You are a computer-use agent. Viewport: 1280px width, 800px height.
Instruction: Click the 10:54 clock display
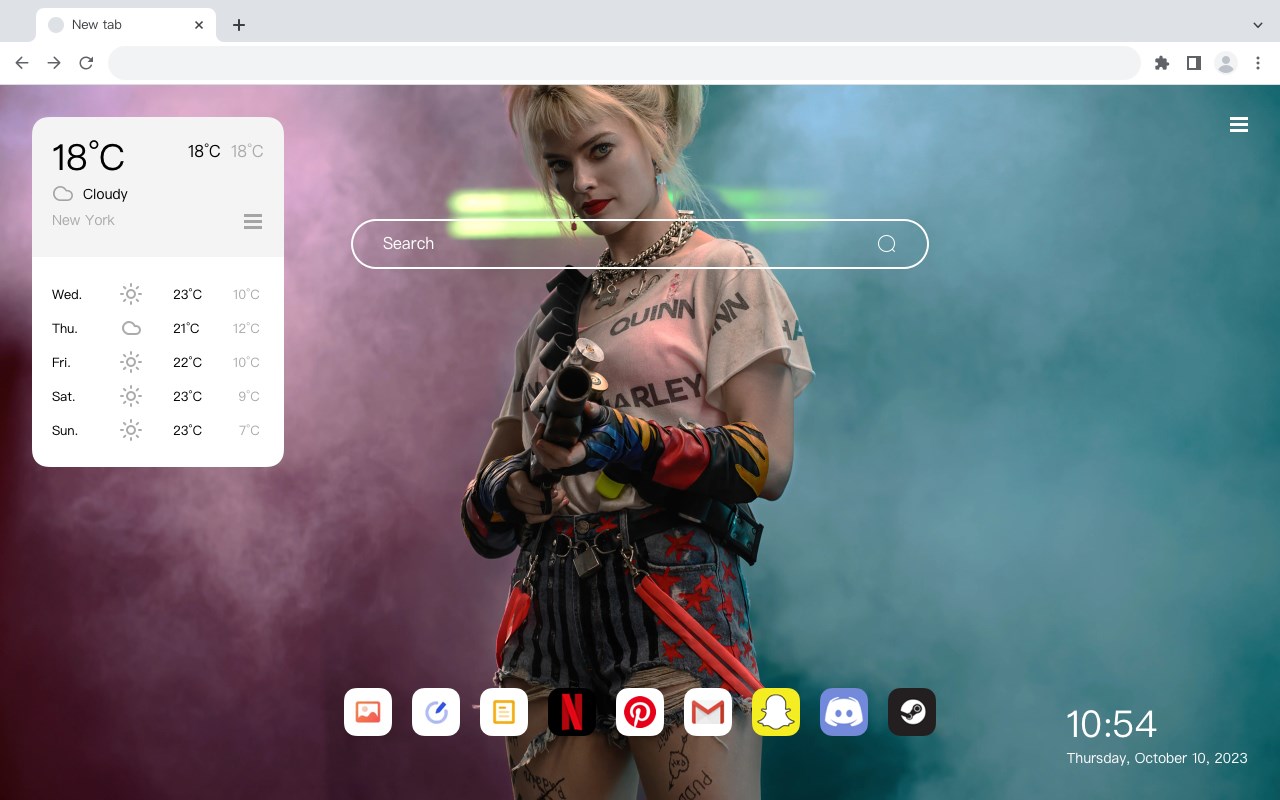(x=1111, y=723)
